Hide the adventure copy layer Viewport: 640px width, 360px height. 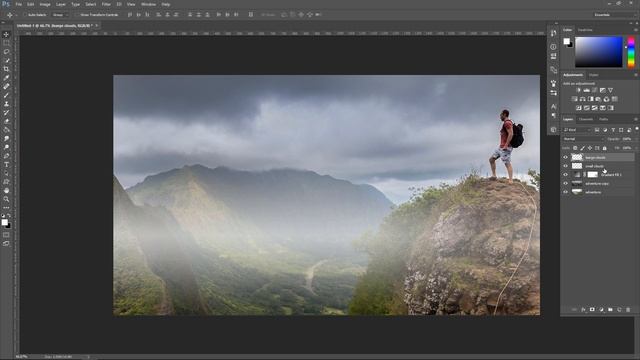[566, 183]
